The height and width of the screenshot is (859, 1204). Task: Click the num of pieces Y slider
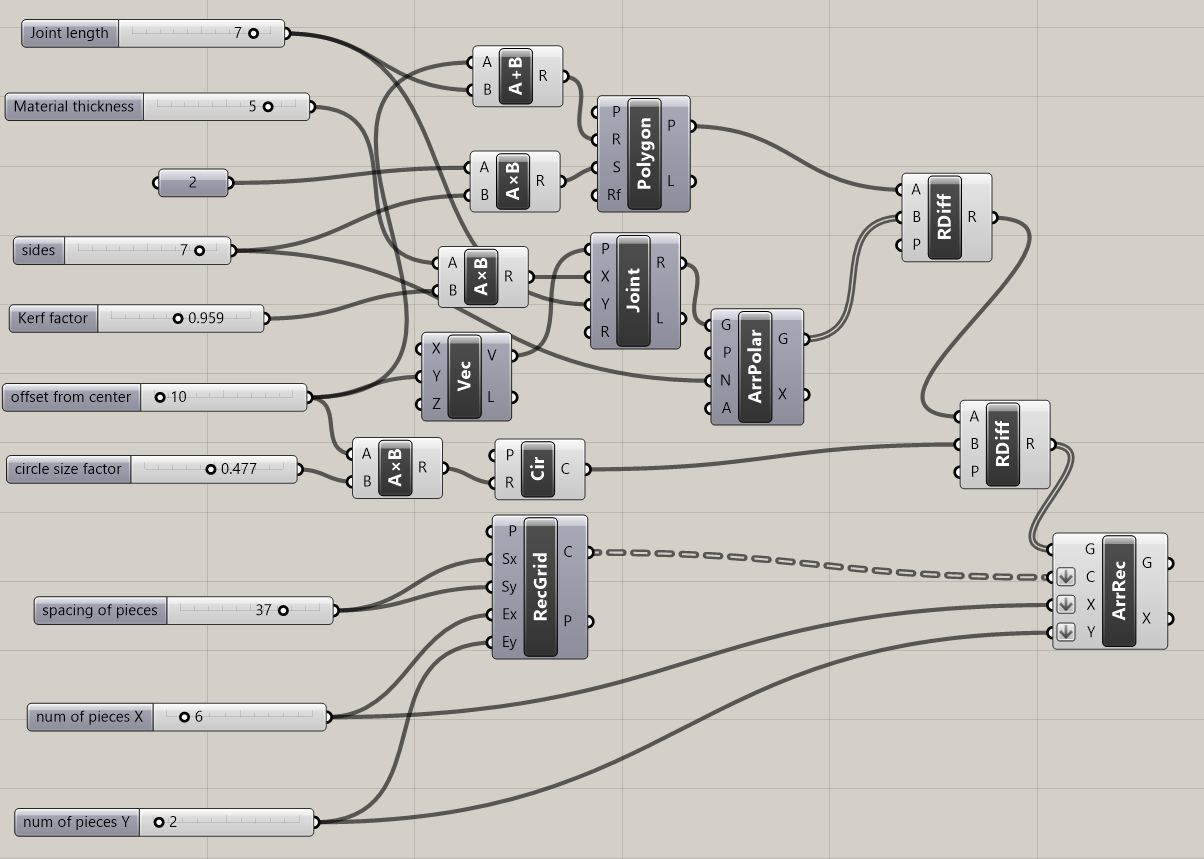click(x=166, y=822)
